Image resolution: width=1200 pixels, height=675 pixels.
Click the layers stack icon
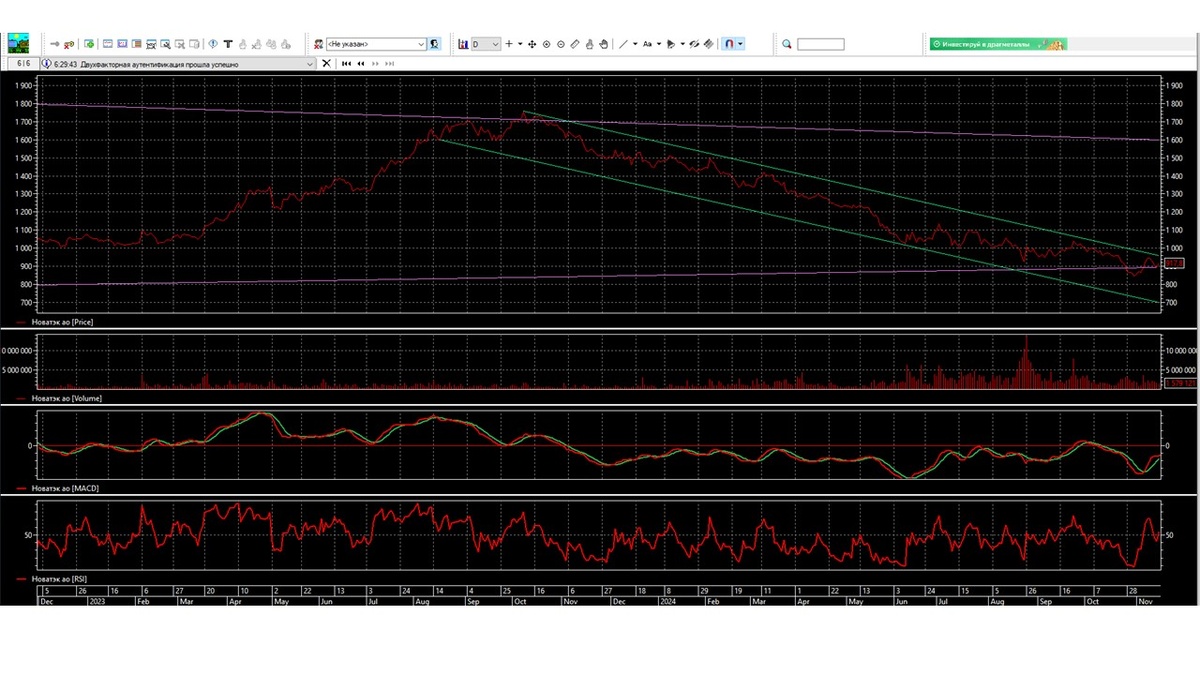[x=709, y=44]
